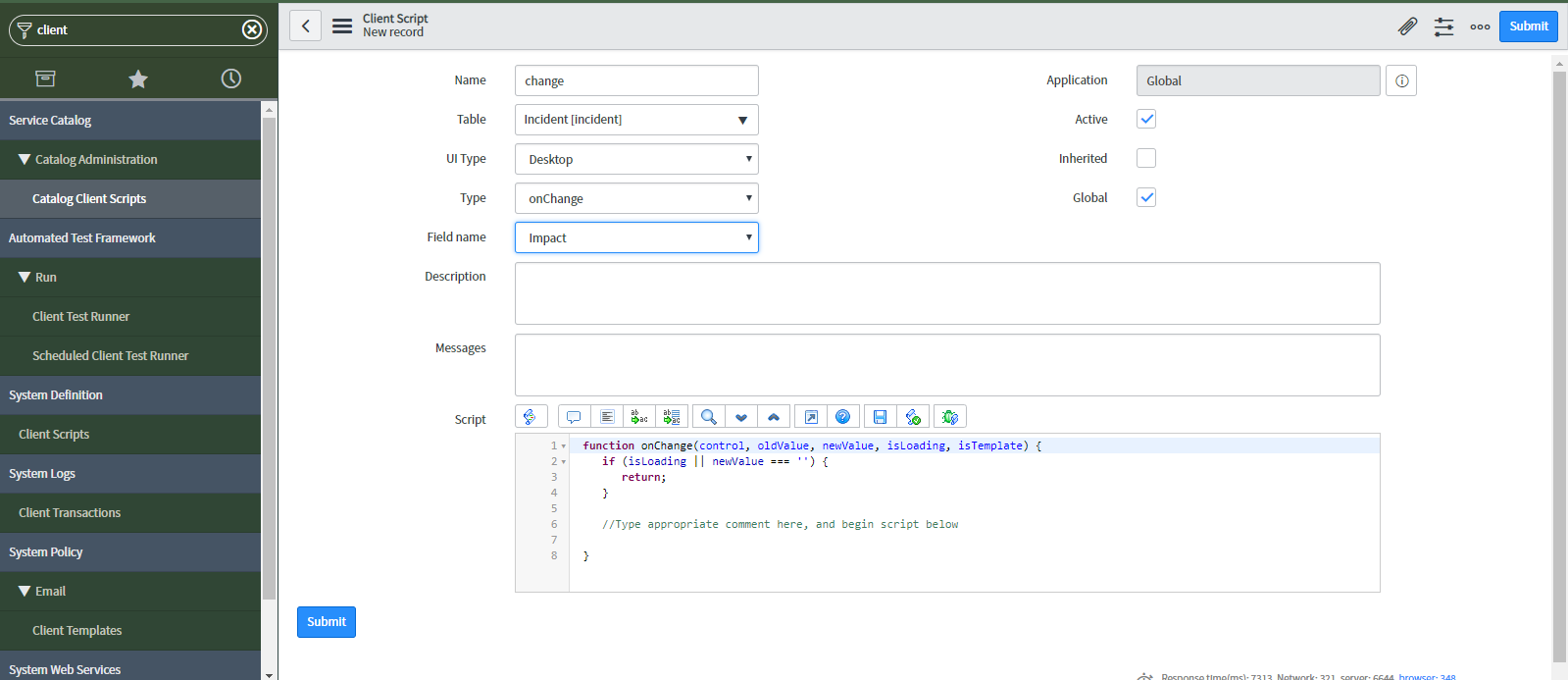
Task: Open the form context hamburger menu
Action: click(x=342, y=26)
